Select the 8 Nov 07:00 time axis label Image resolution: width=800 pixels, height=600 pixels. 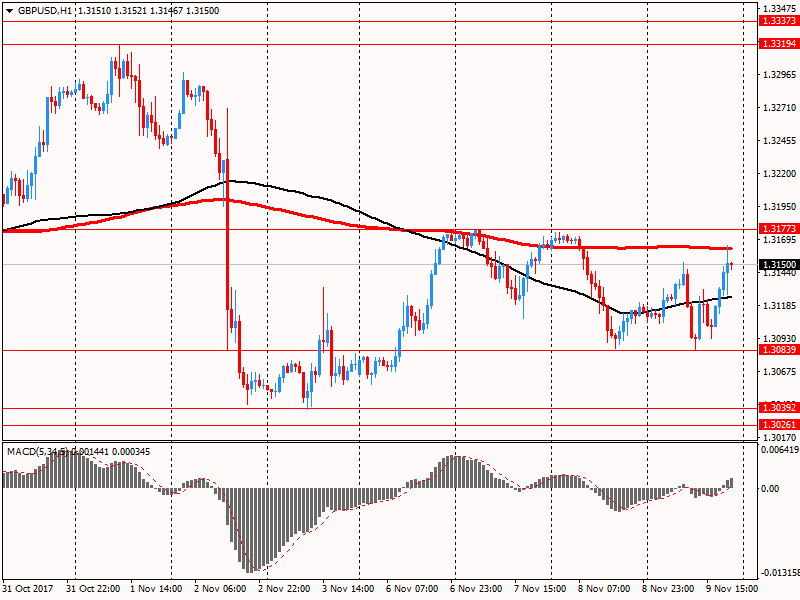604,588
